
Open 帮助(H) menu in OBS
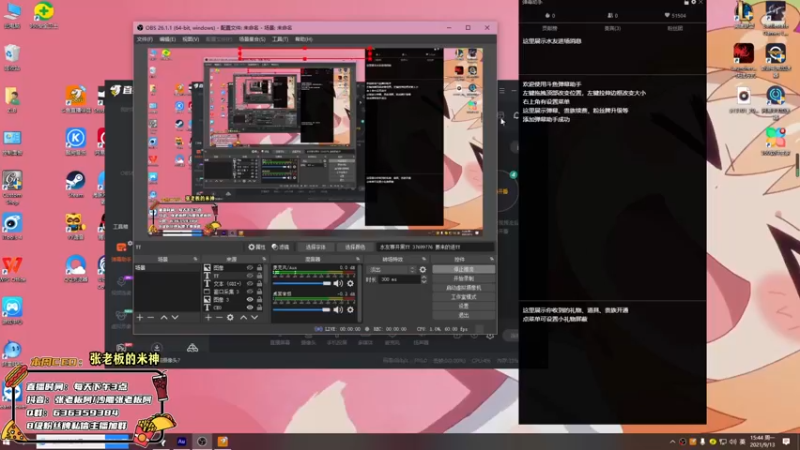tap(304, 39)
